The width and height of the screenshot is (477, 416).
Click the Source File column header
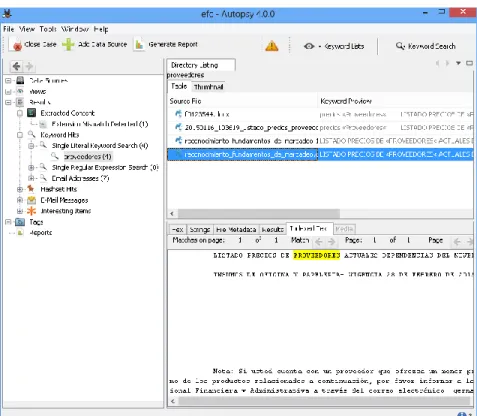coord(242,101)
